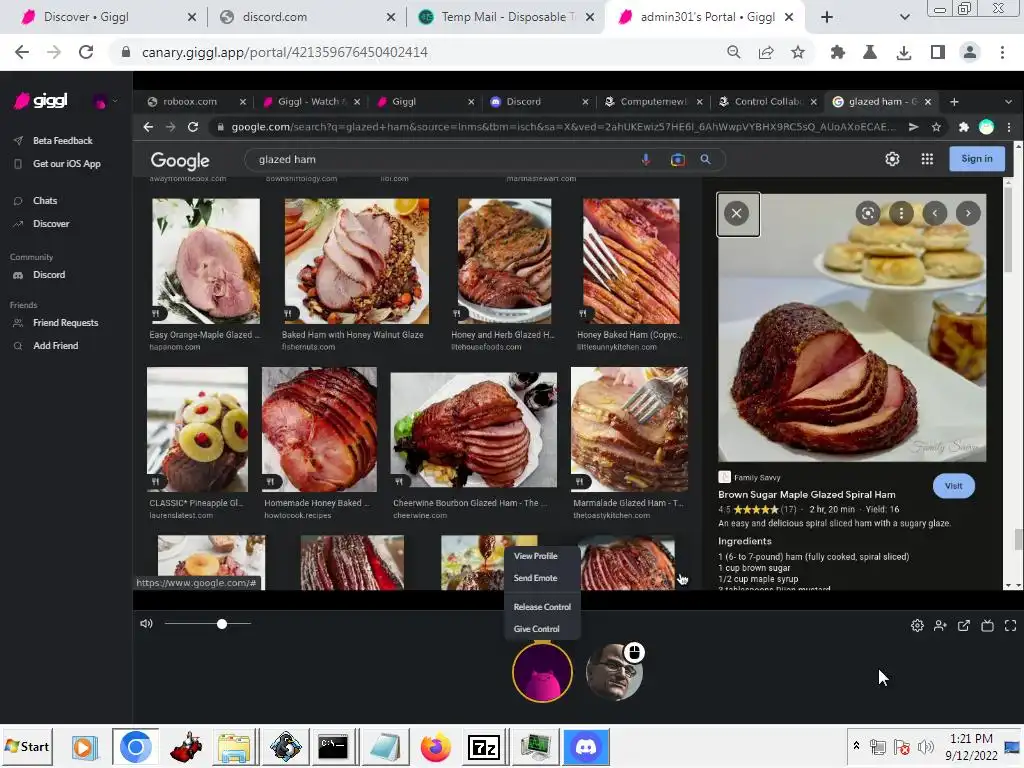Open Chats in Giggl sidebar
Screen dimensions: 1024x768
tap(44, 200)
